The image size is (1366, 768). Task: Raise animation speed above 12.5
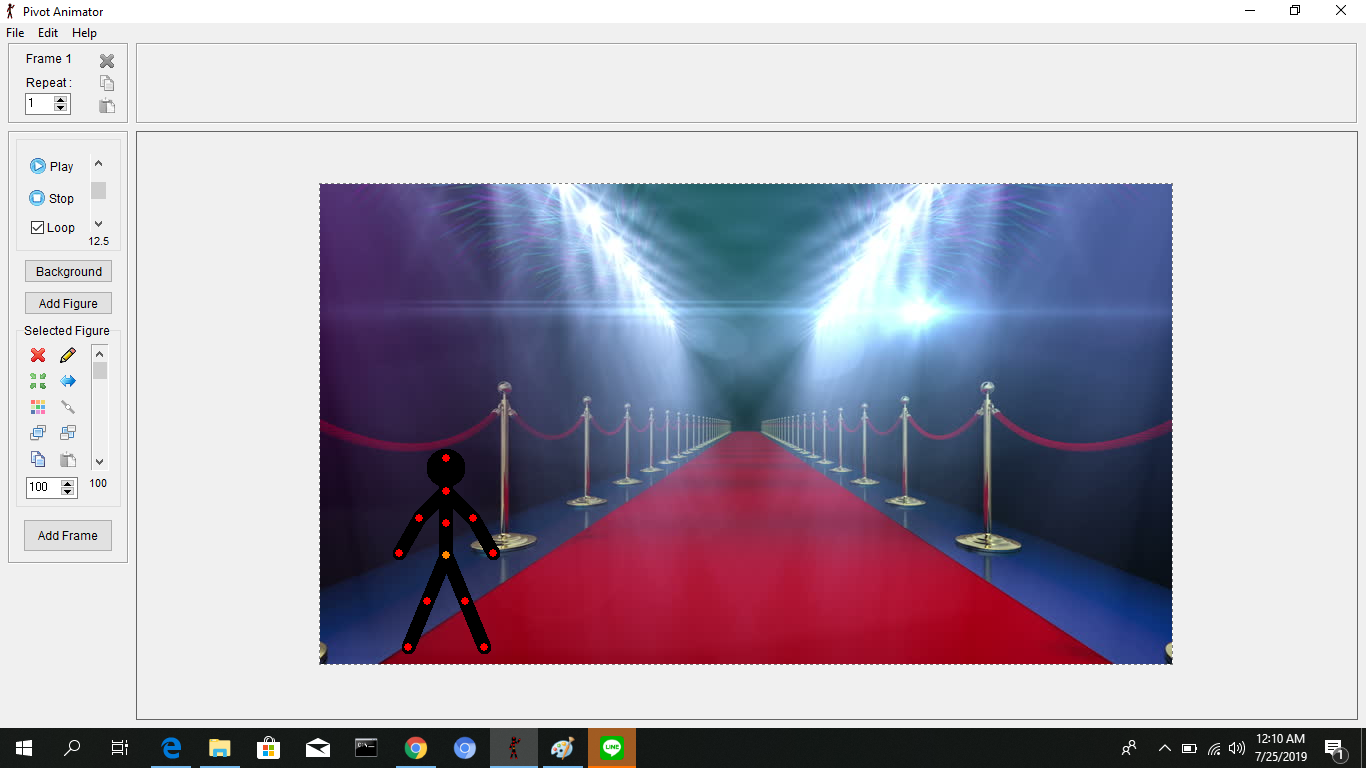[x=98, y=163]
